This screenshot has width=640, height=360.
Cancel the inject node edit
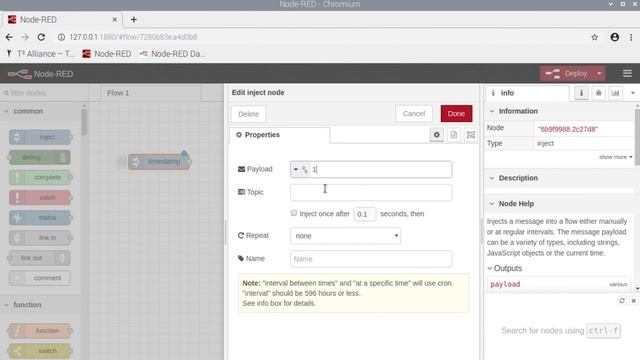pyautogui.click(x=413, y=113)
